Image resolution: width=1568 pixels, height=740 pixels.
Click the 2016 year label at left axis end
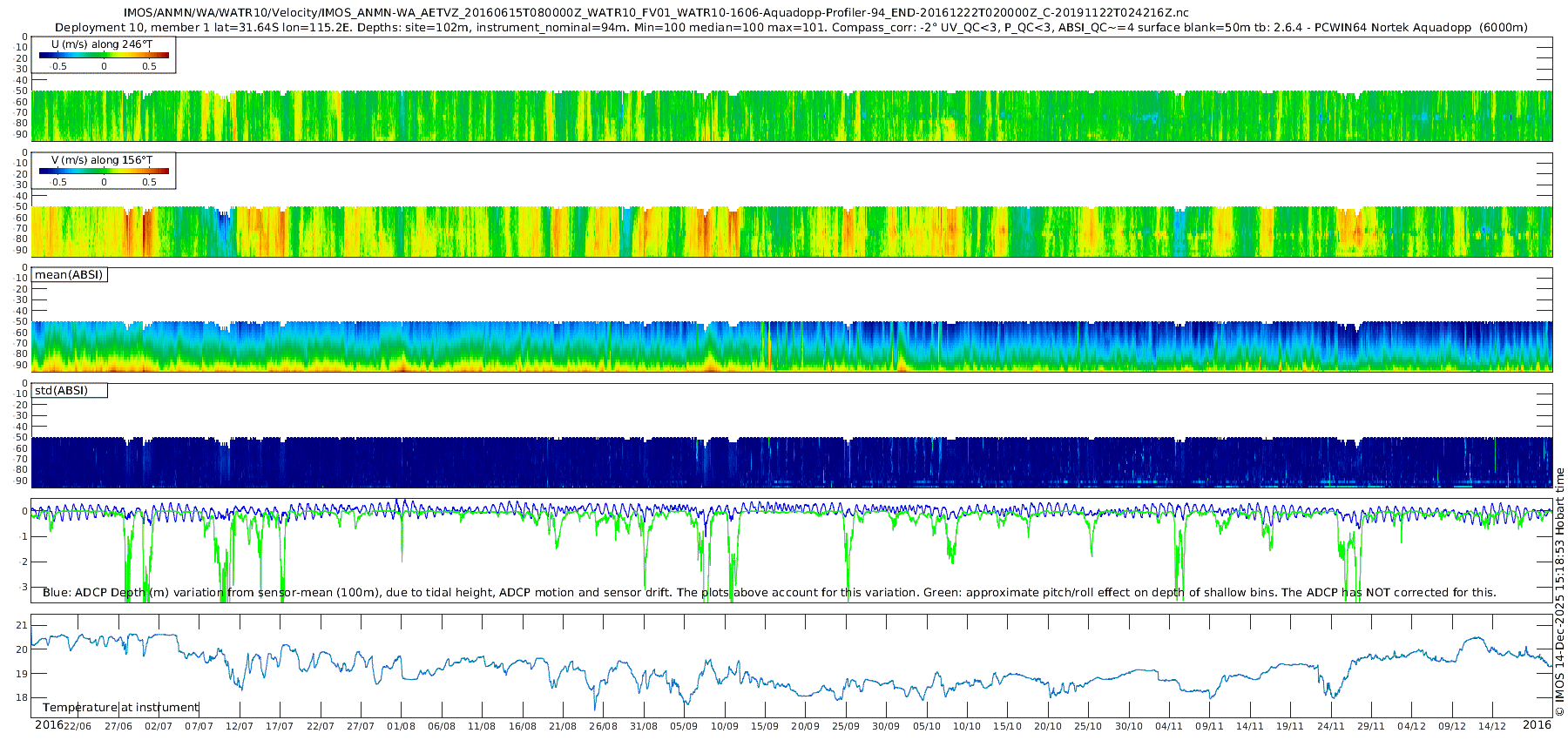(x=49, y=725)
